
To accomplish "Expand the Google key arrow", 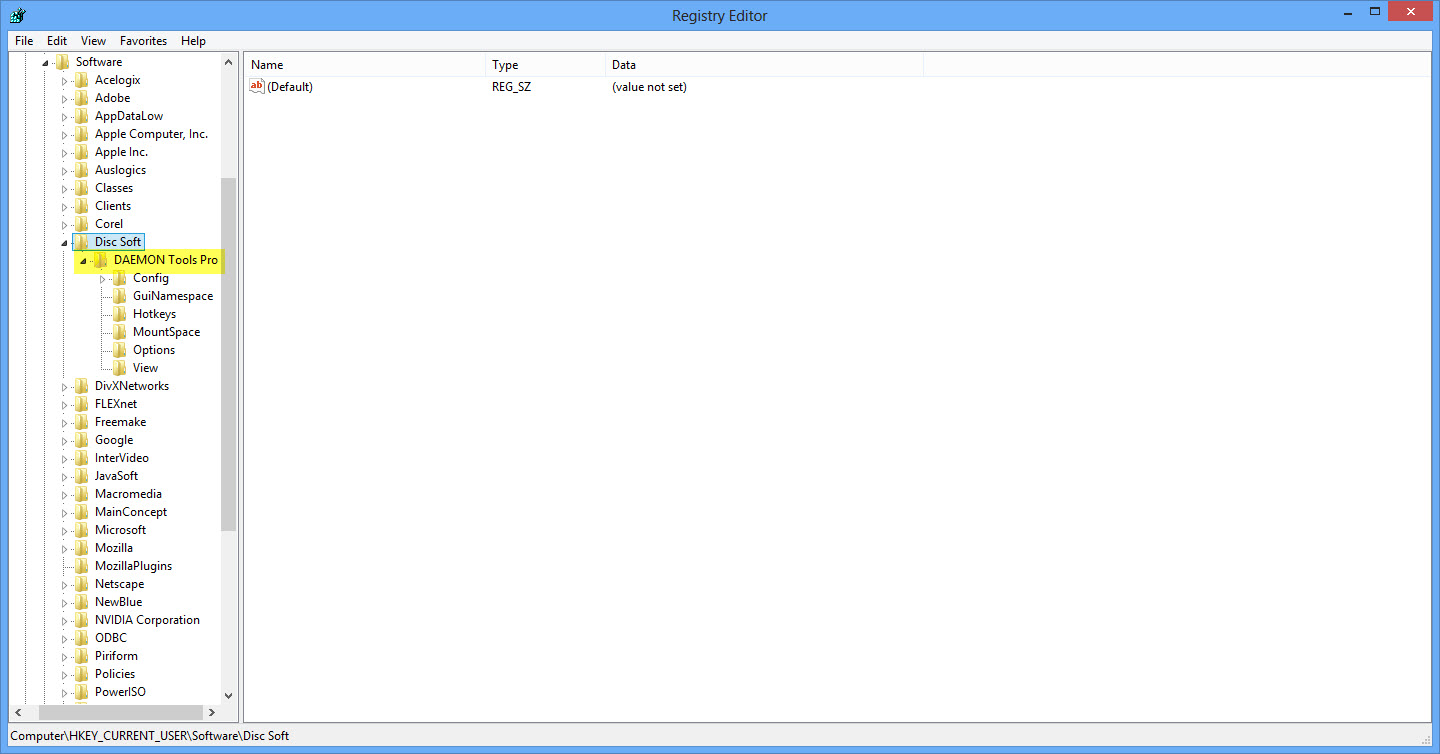I will (65, 441).
